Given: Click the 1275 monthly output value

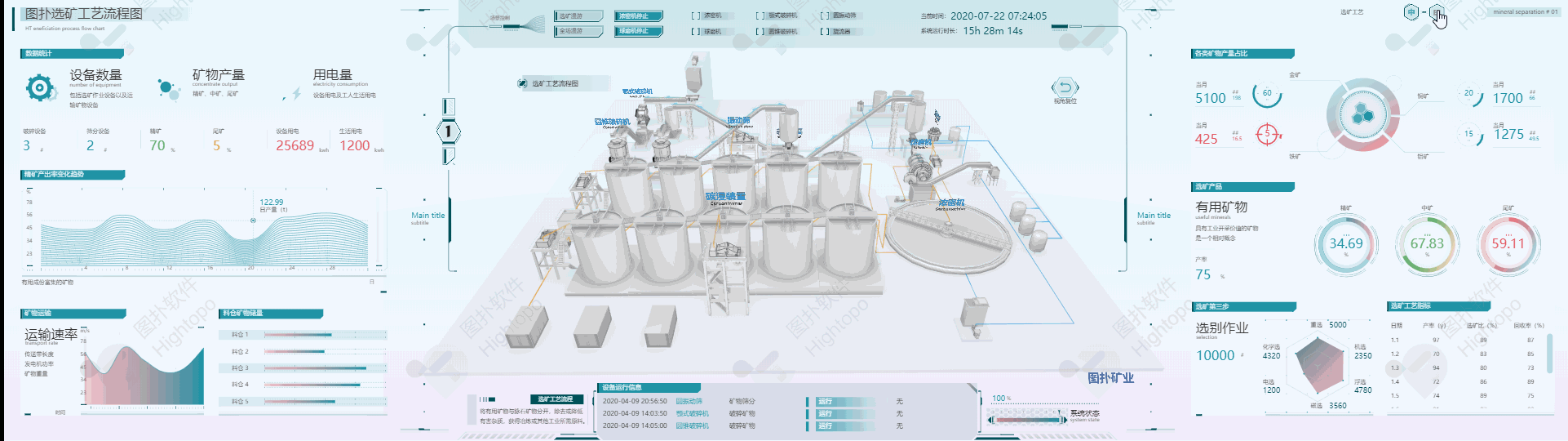Looking at the screenshot, I should click(1508, 135).
